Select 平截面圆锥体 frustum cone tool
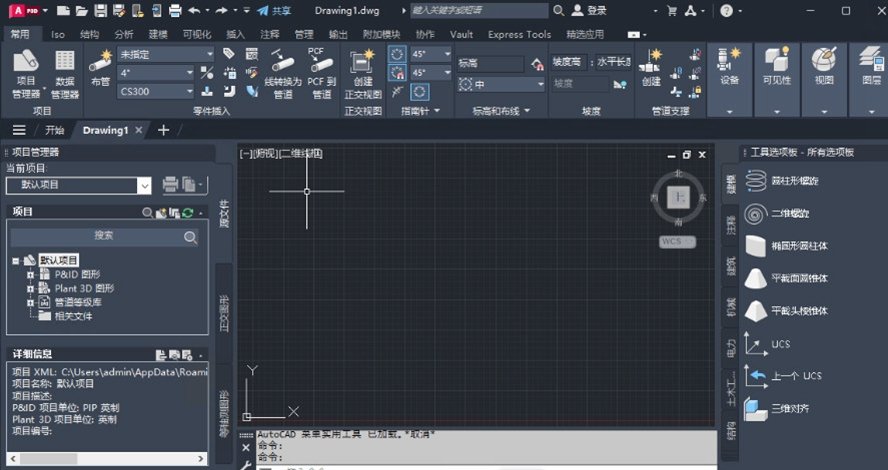This screenshot has width=888, height=470. (786, 278)
